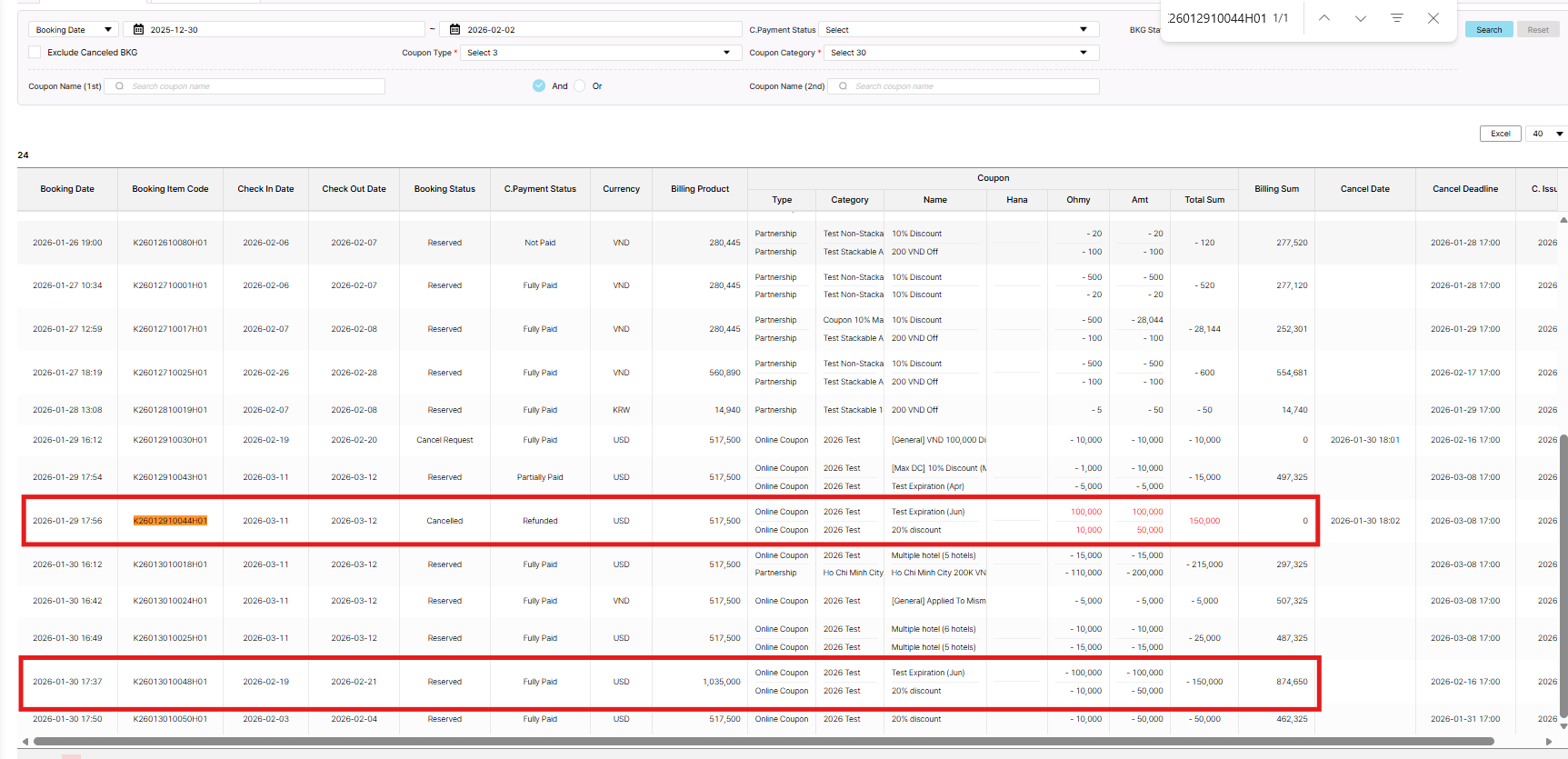Enable Exclude Canceled BKG checkbox
Image resolution: width=1568 pixels, height=759 pixels.
35,53
